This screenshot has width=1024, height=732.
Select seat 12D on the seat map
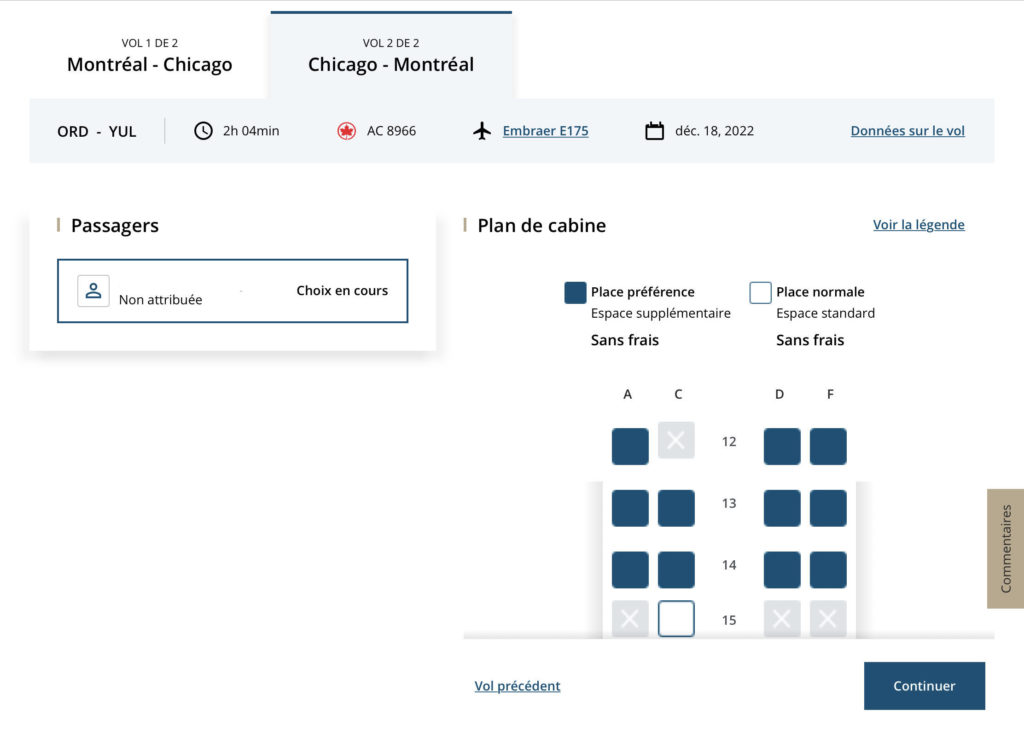(x=782, y=446)
